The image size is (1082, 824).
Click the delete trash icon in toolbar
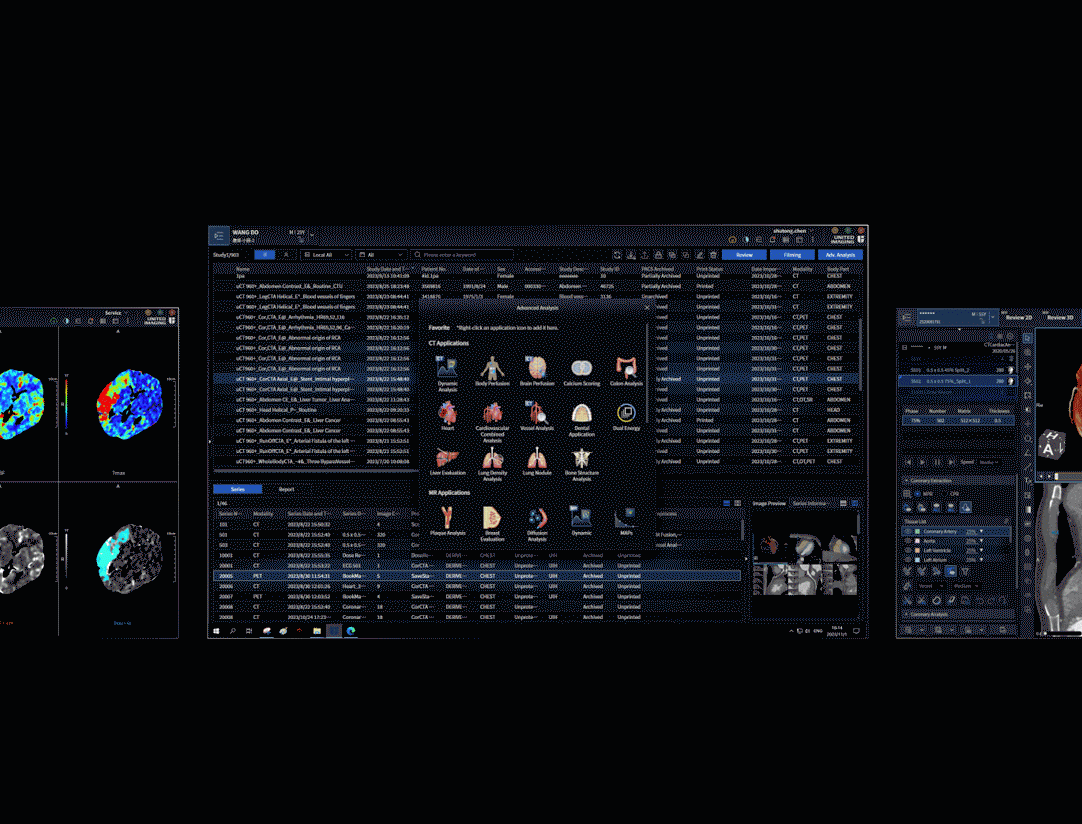(713, 255)
